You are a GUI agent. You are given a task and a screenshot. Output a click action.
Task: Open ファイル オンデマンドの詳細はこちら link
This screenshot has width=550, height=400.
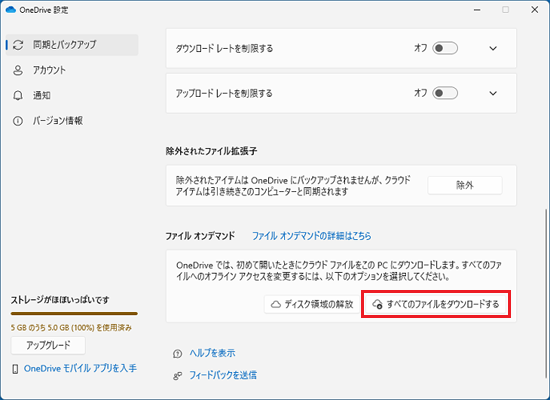[311, 236]
